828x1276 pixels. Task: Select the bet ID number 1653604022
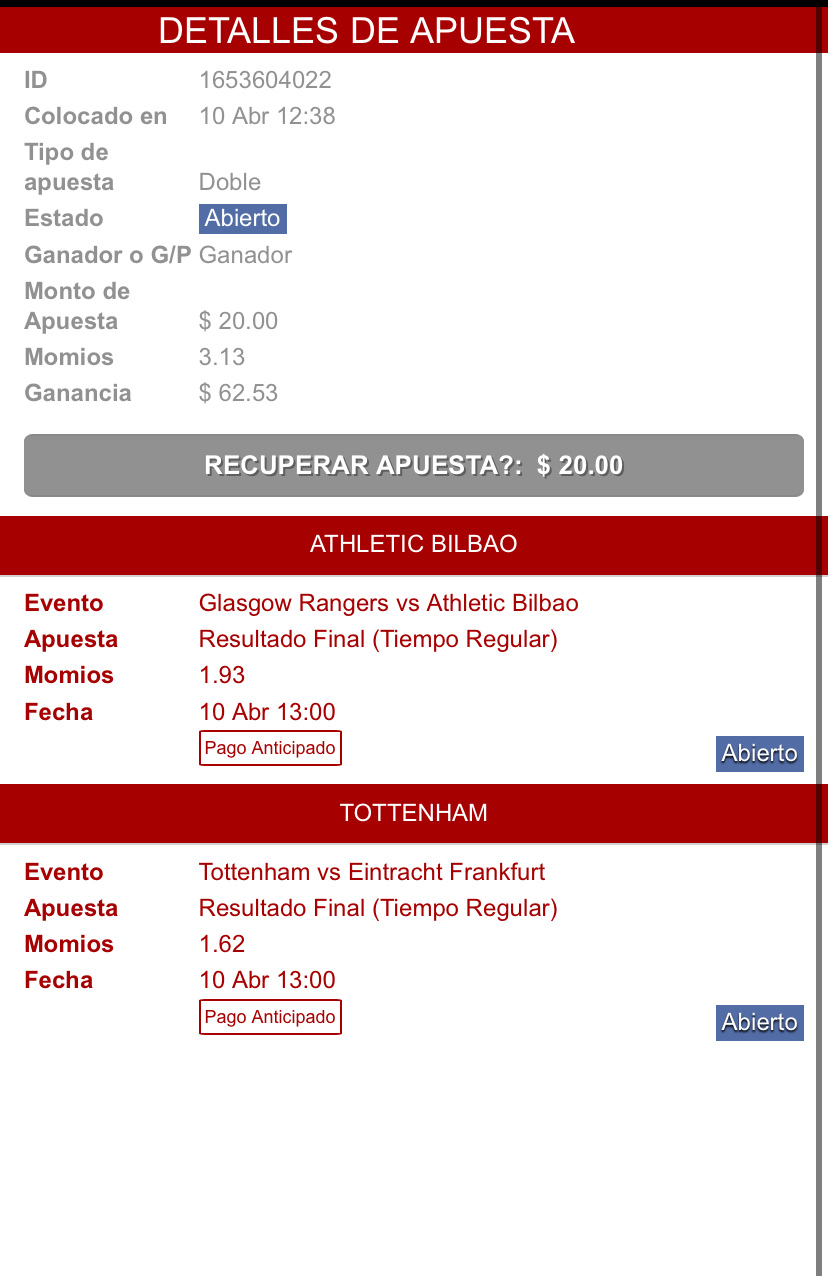265,80
